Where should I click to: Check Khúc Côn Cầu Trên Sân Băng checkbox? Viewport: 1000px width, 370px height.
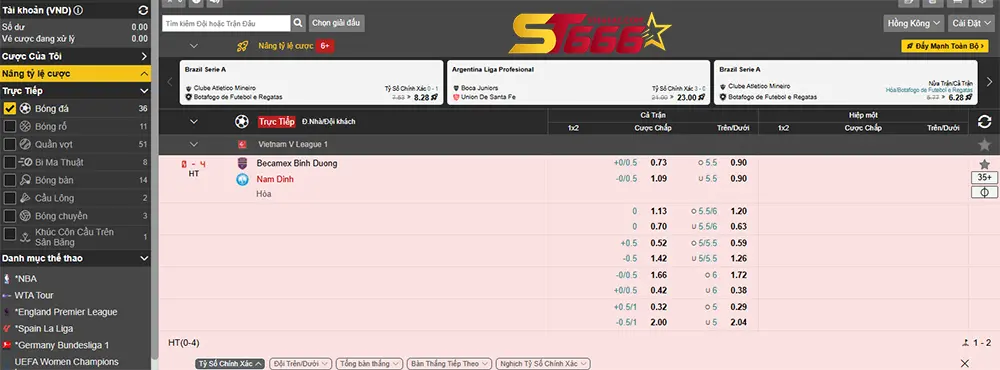tap(10, 234)
